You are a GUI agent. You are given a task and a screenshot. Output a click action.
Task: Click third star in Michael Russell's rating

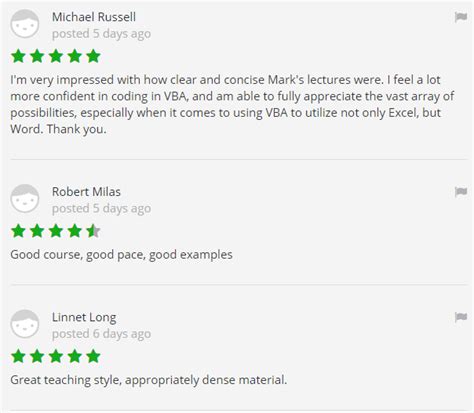(56, 56)
